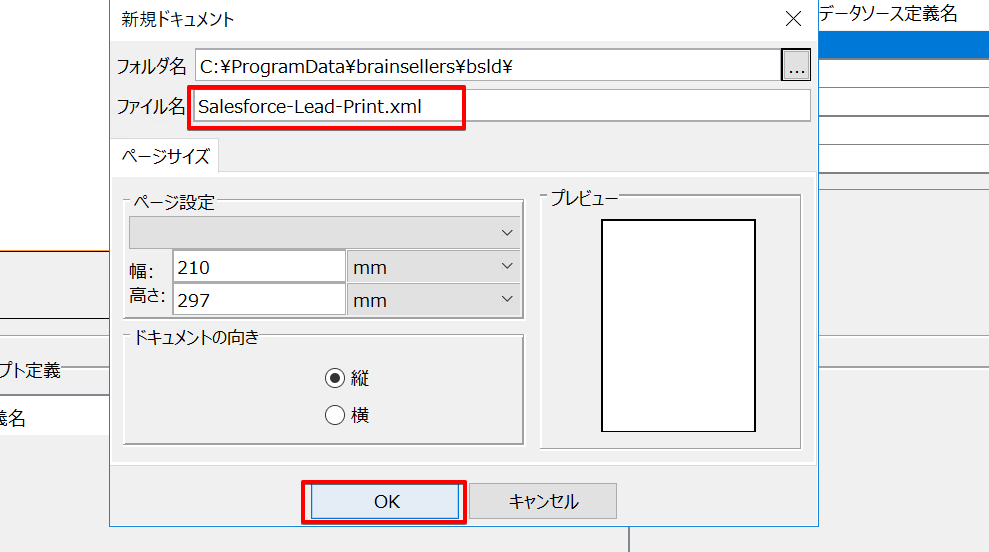
Task: Edit the folder name path field
Action: (x=488, y=66)
